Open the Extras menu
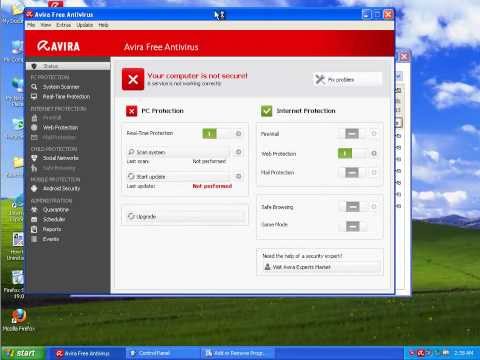 tap(63, 25)
